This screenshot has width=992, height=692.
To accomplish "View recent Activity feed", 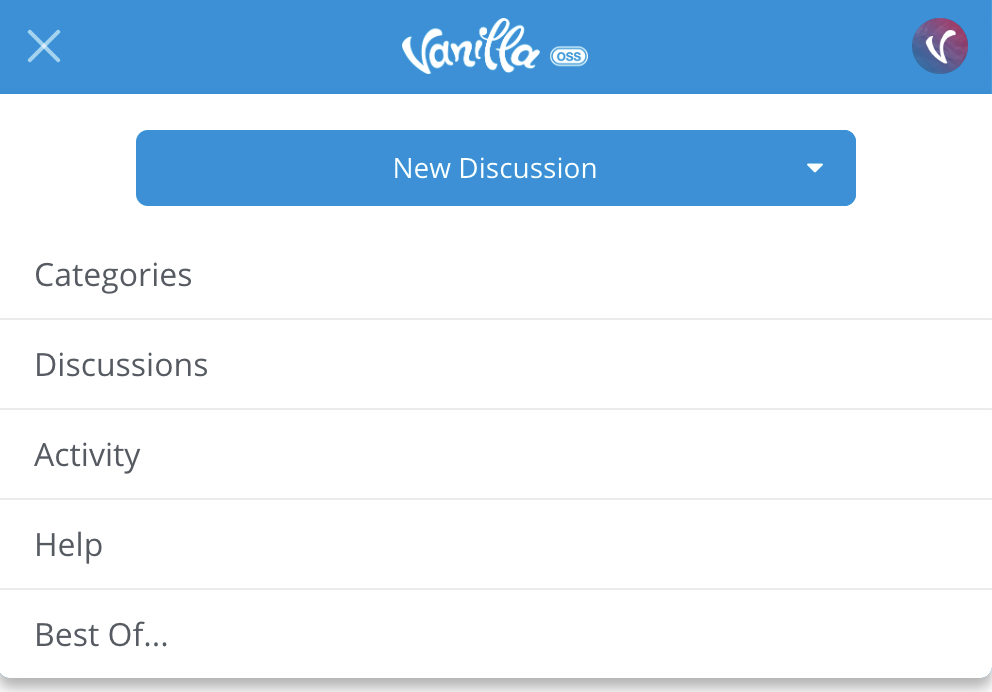I will 87,455.
